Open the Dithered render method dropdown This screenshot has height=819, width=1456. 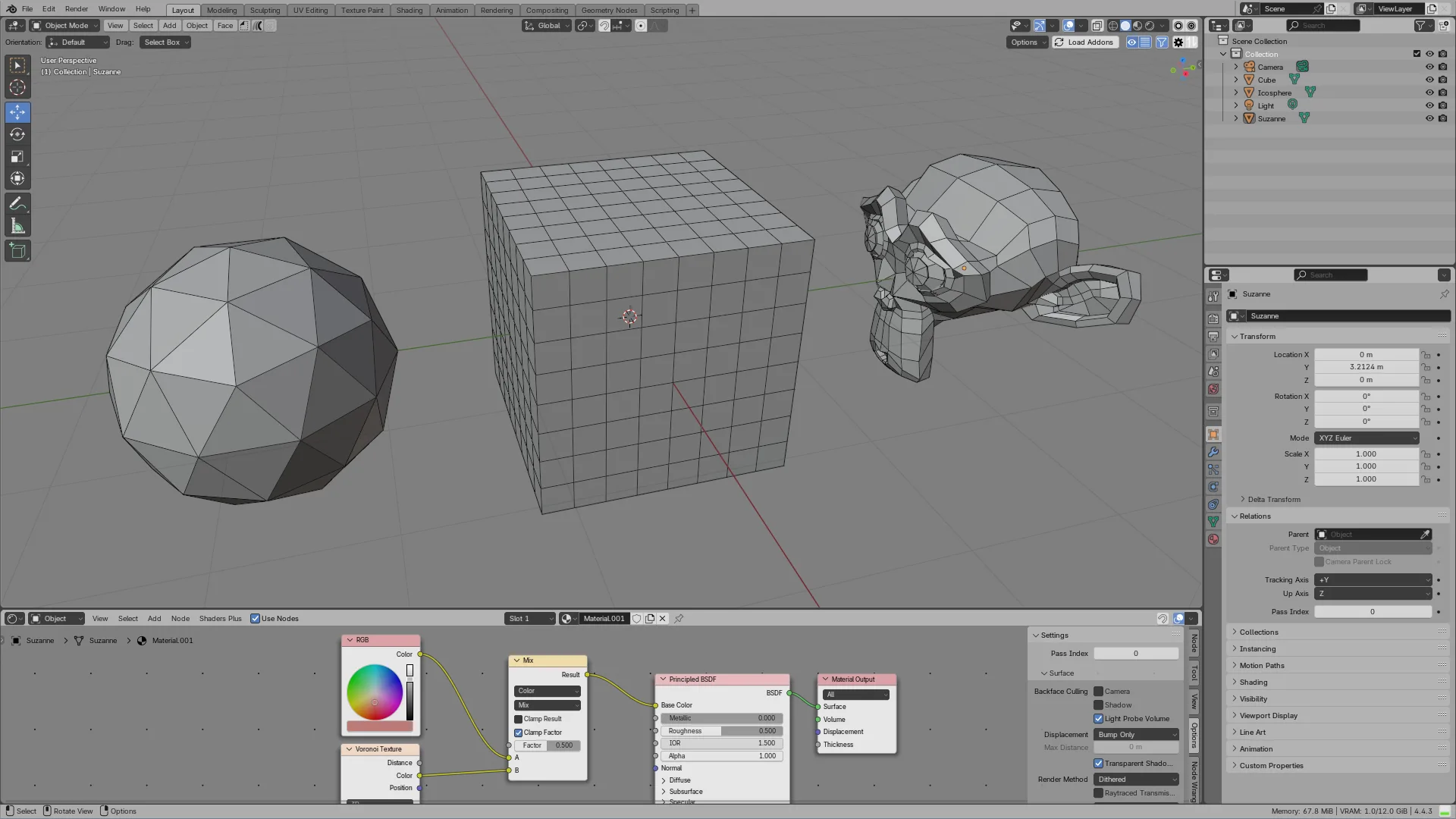pos(1136,780)
